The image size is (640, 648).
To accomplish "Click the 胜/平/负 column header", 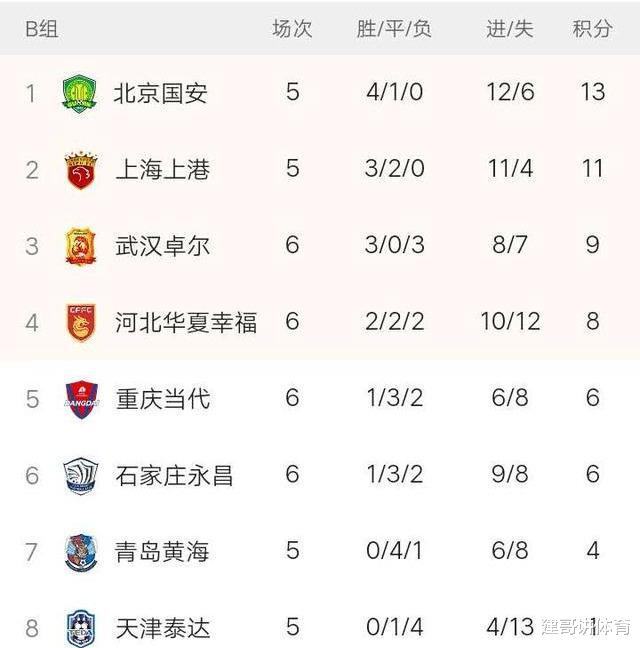I will 394,29.
